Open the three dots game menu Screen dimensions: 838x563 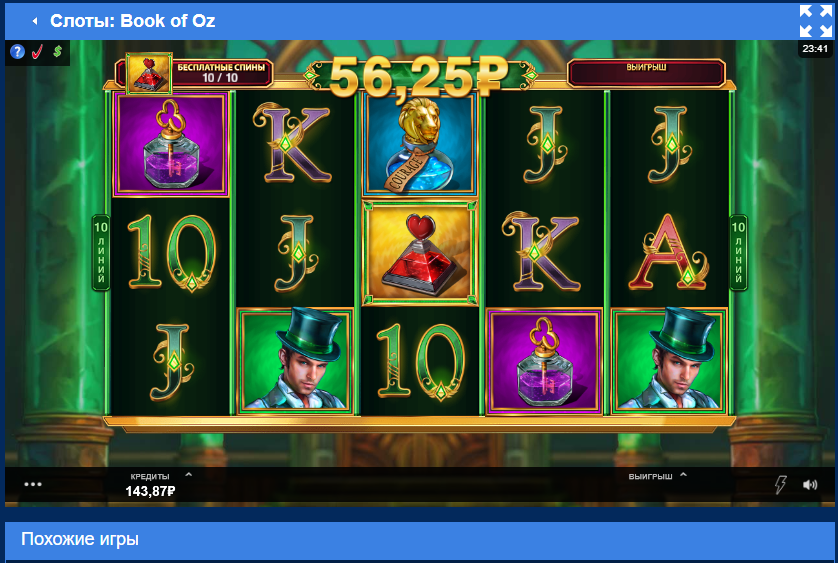coord(33,484)
